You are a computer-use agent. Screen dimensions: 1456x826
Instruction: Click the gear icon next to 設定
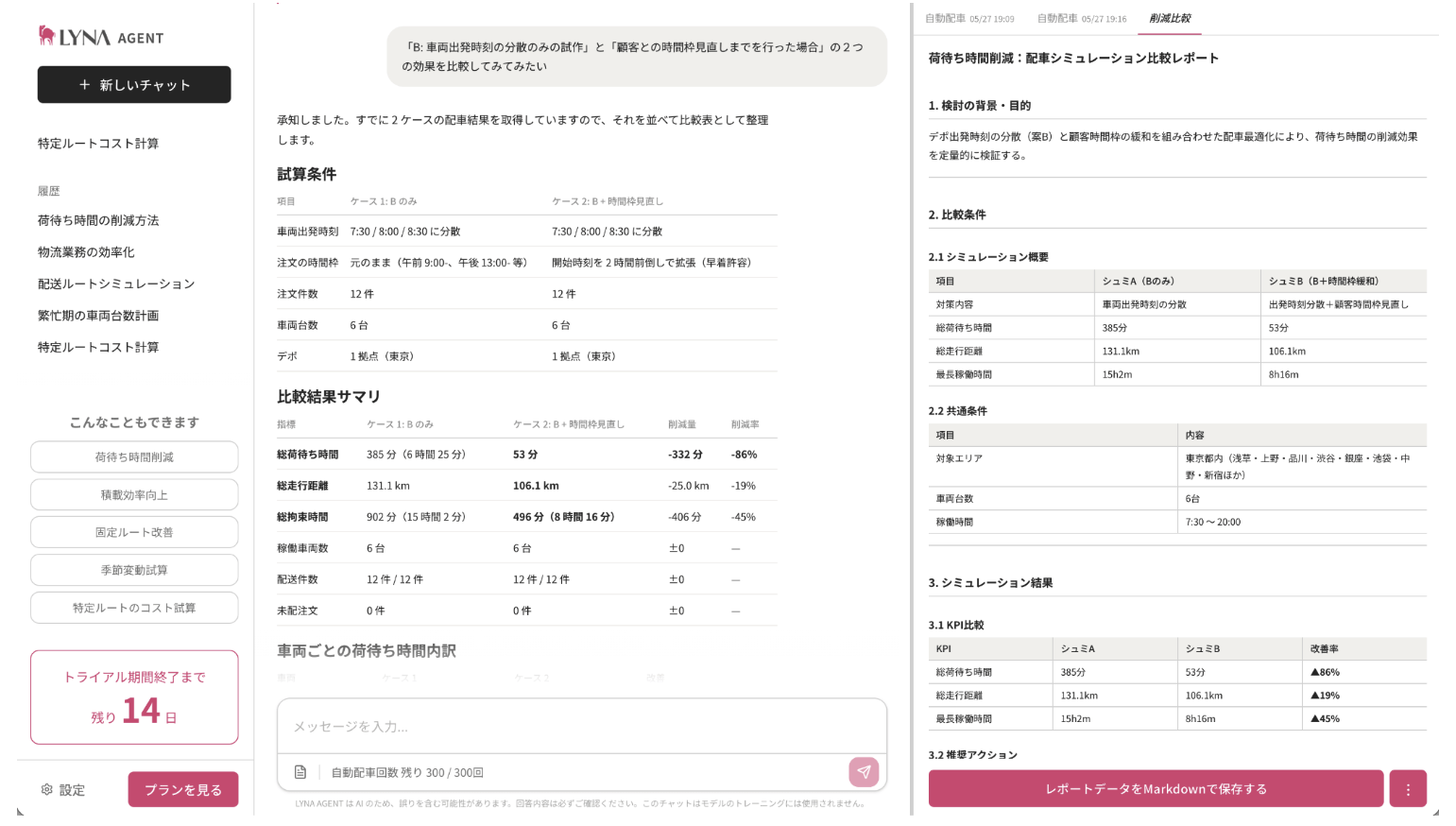[46, 789]
